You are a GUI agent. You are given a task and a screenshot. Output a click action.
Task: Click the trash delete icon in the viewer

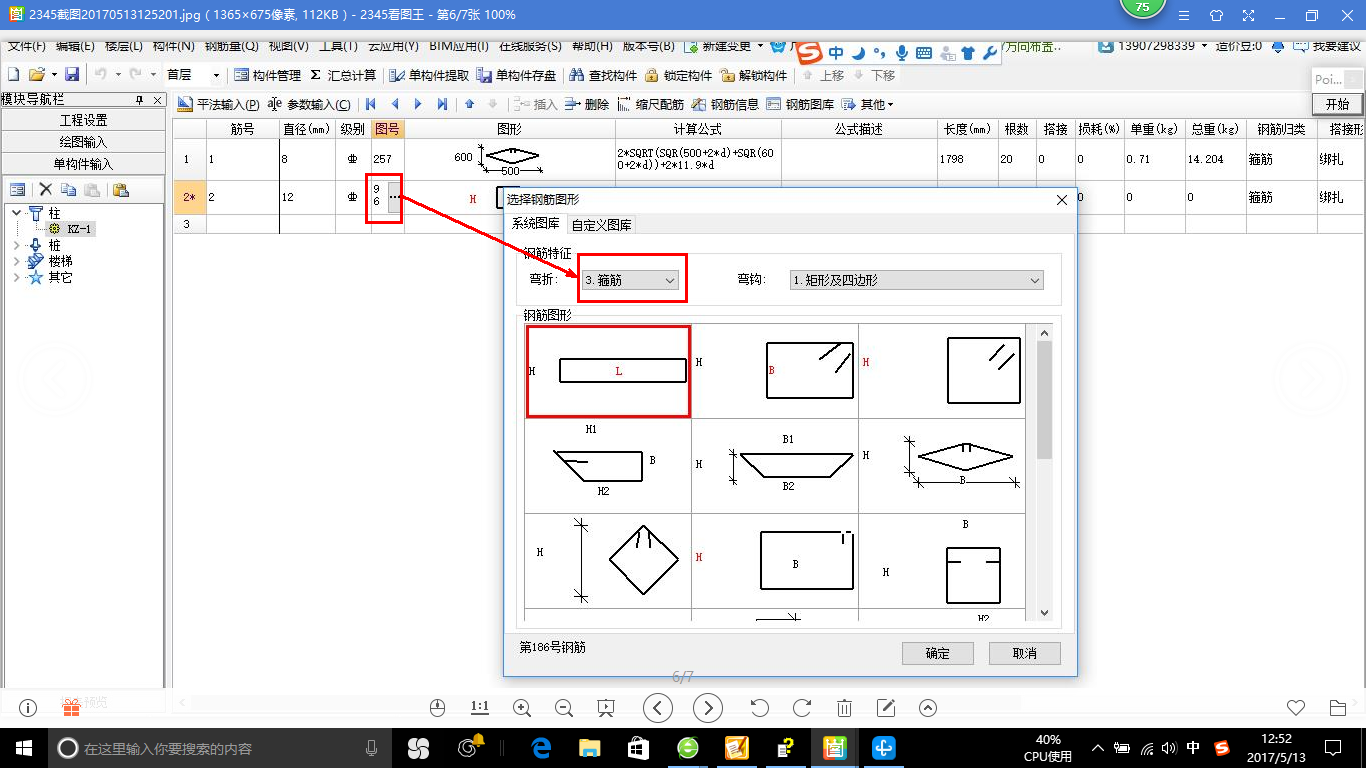pyautogui.click(x=844, y=708)
